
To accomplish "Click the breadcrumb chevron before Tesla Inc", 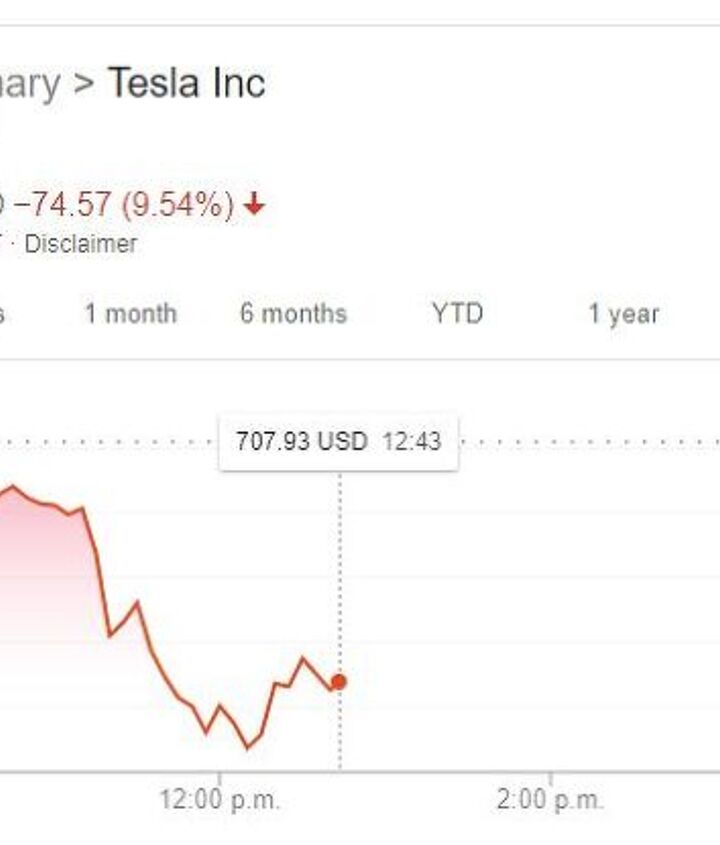I will 83,83.
